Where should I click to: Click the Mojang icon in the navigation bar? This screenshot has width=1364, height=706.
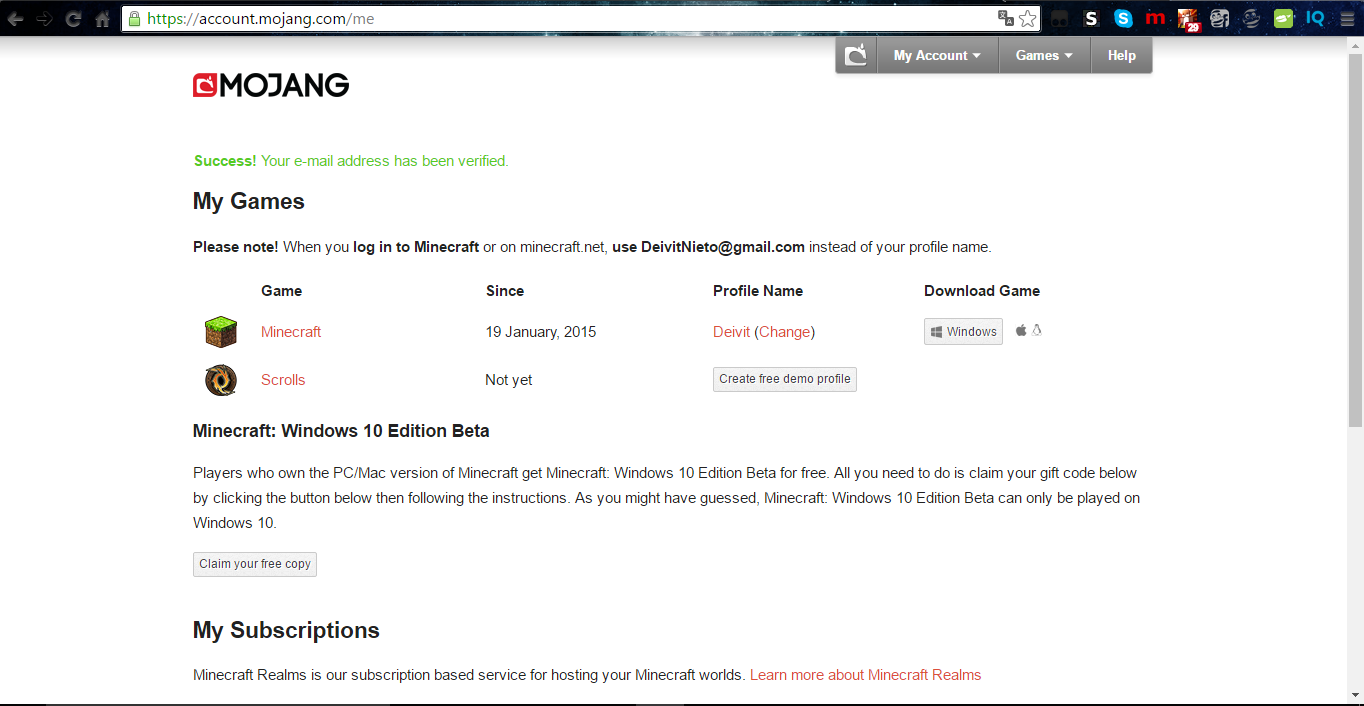coord(856,55)
